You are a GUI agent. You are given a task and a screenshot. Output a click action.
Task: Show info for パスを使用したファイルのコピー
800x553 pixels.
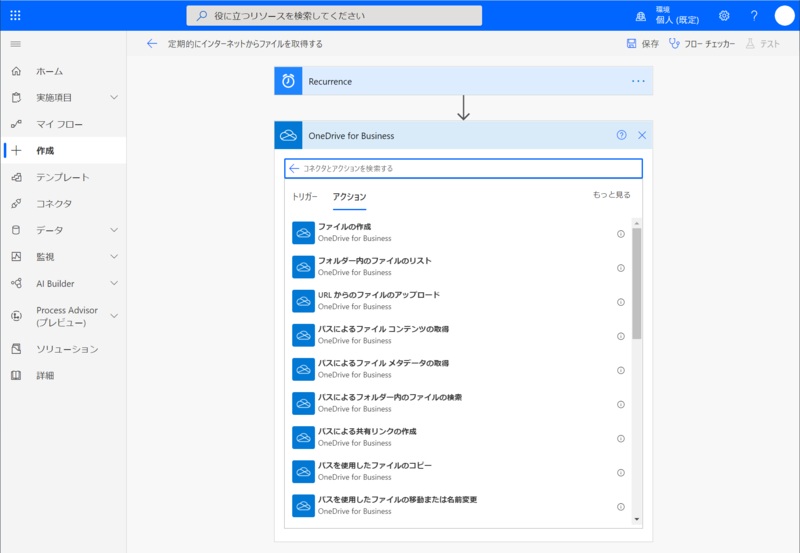[x=621, y=473]
